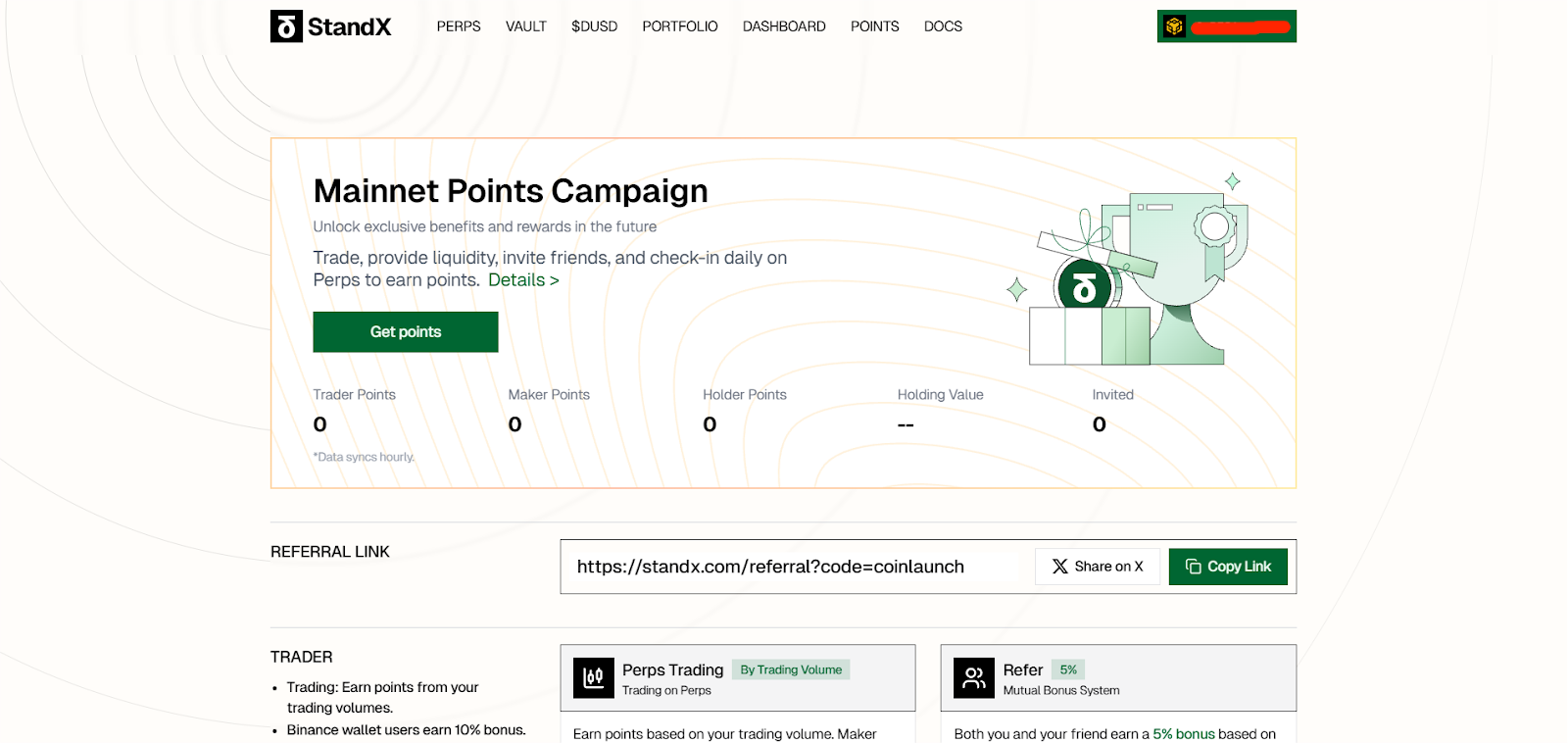Click the 5% bonus green text
Image resolution: width=1568 pixels, height=743 pixels.
1184,734
